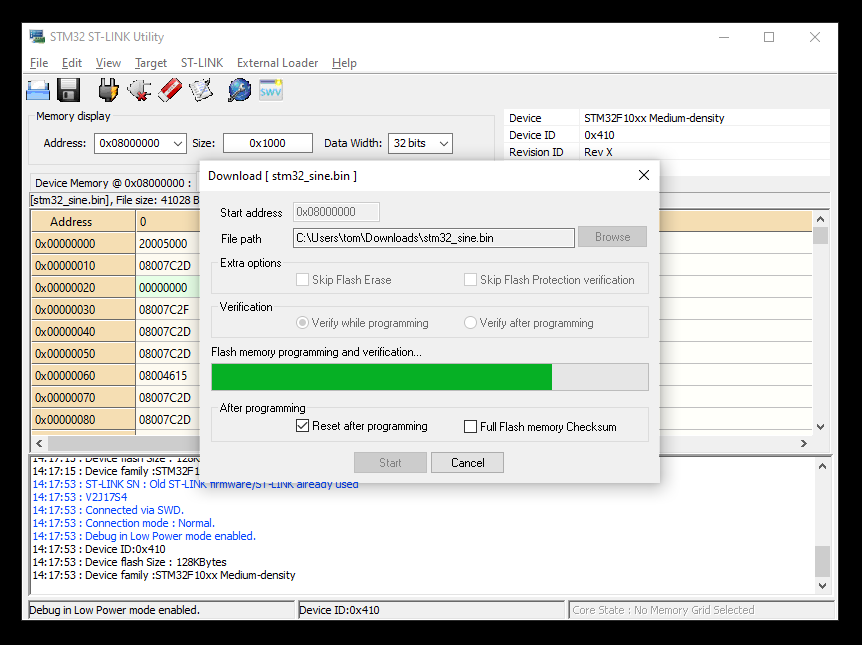Click Device ID value 0x410
The width and height of the screenshot is (862, 645).
point(599,135)
